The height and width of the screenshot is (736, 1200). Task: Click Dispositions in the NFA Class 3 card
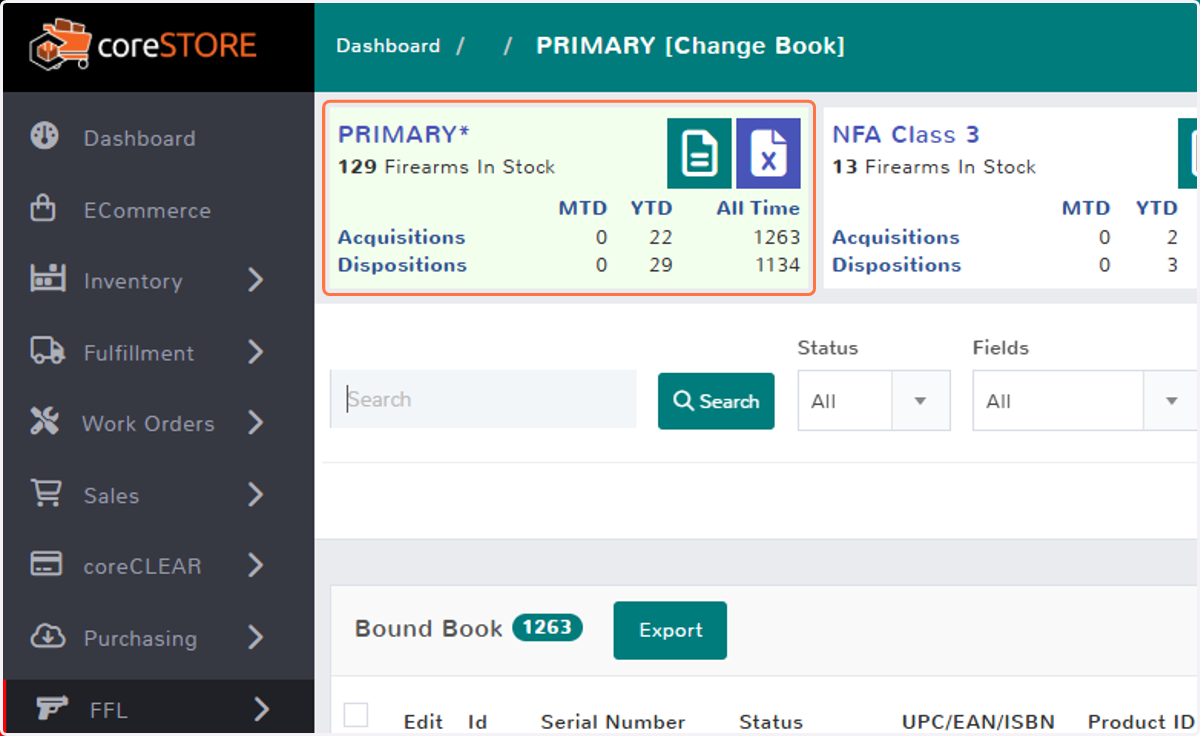[896, 265]
